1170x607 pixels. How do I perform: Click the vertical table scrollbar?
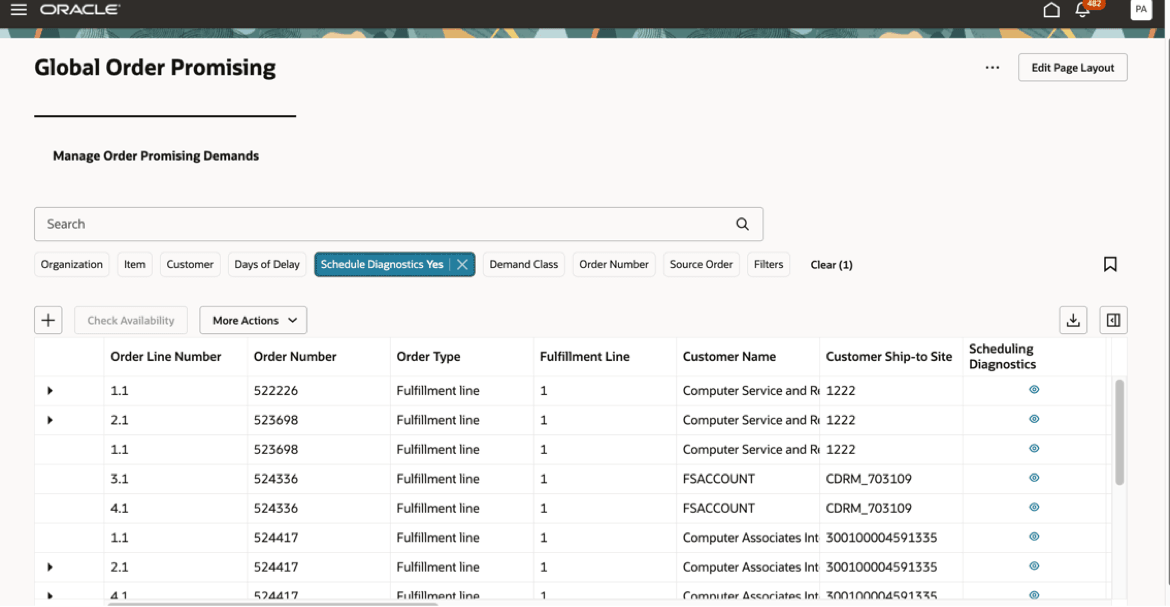coord(1119,432)
